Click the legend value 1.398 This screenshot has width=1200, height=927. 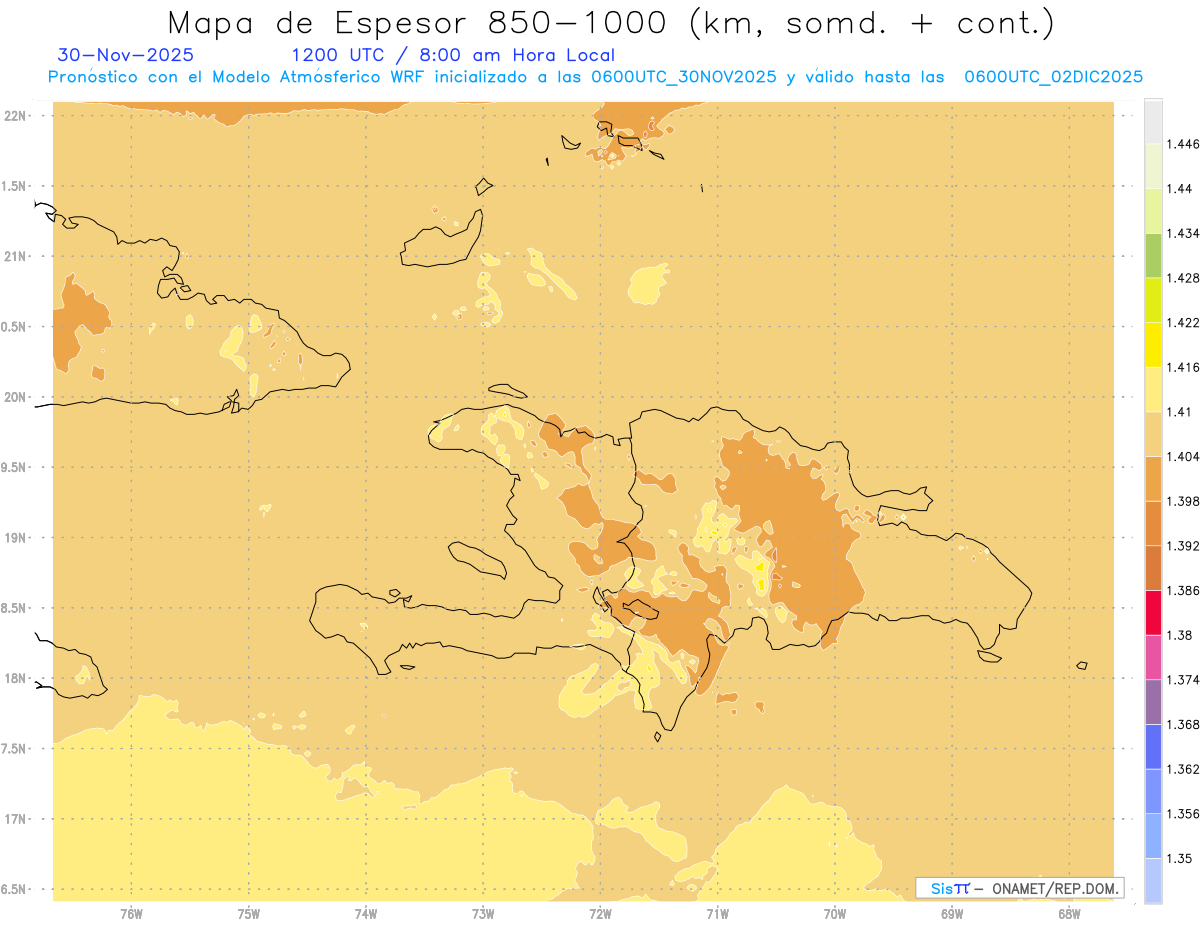[1182, 501]
